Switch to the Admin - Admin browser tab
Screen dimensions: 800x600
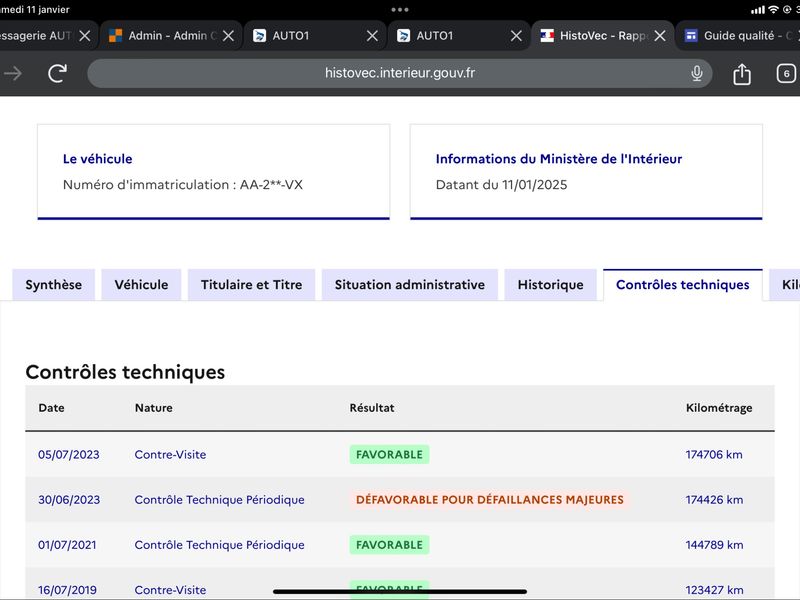click(170, 36)
